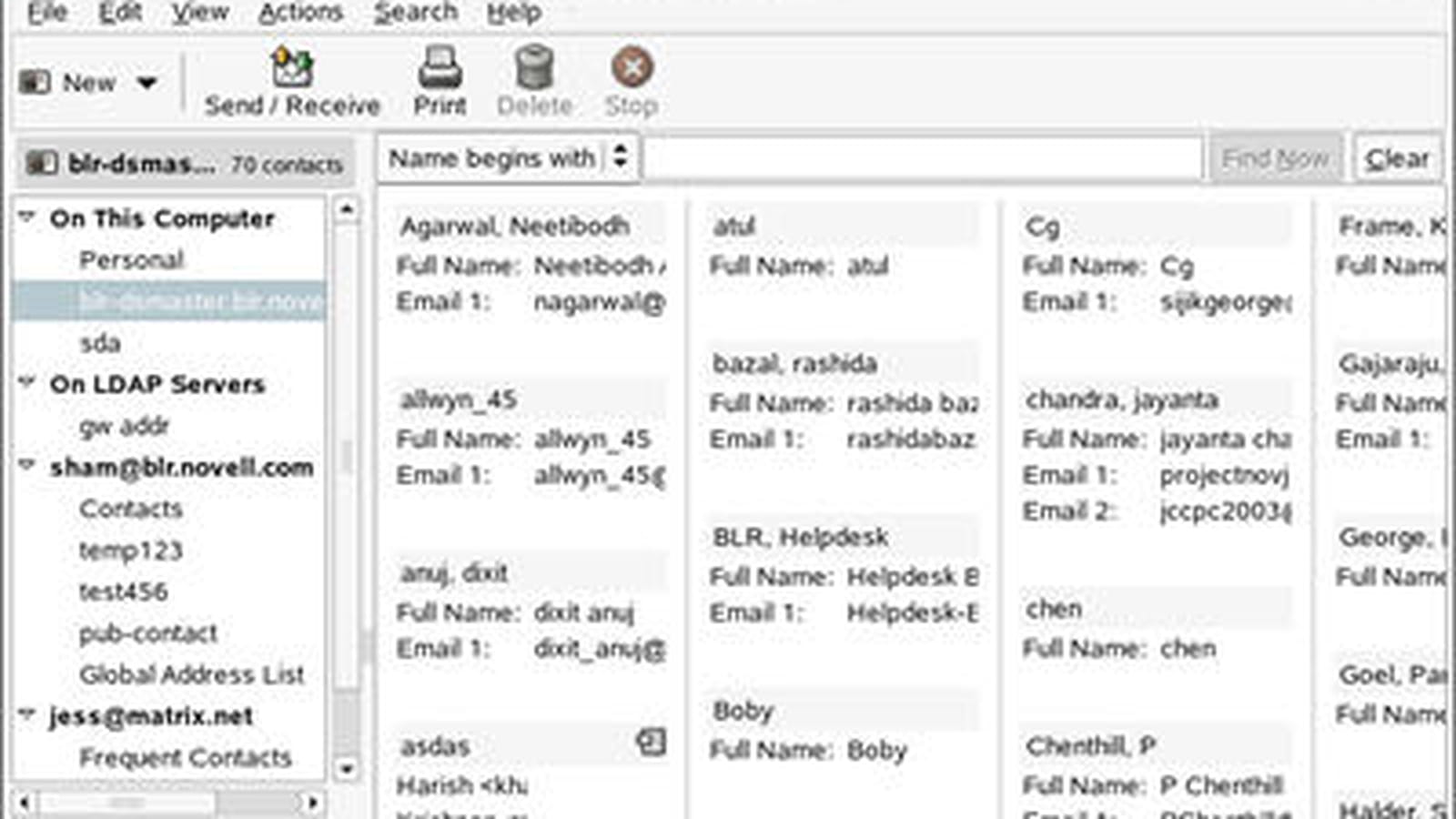Open the Edit menu

[120, 13]
